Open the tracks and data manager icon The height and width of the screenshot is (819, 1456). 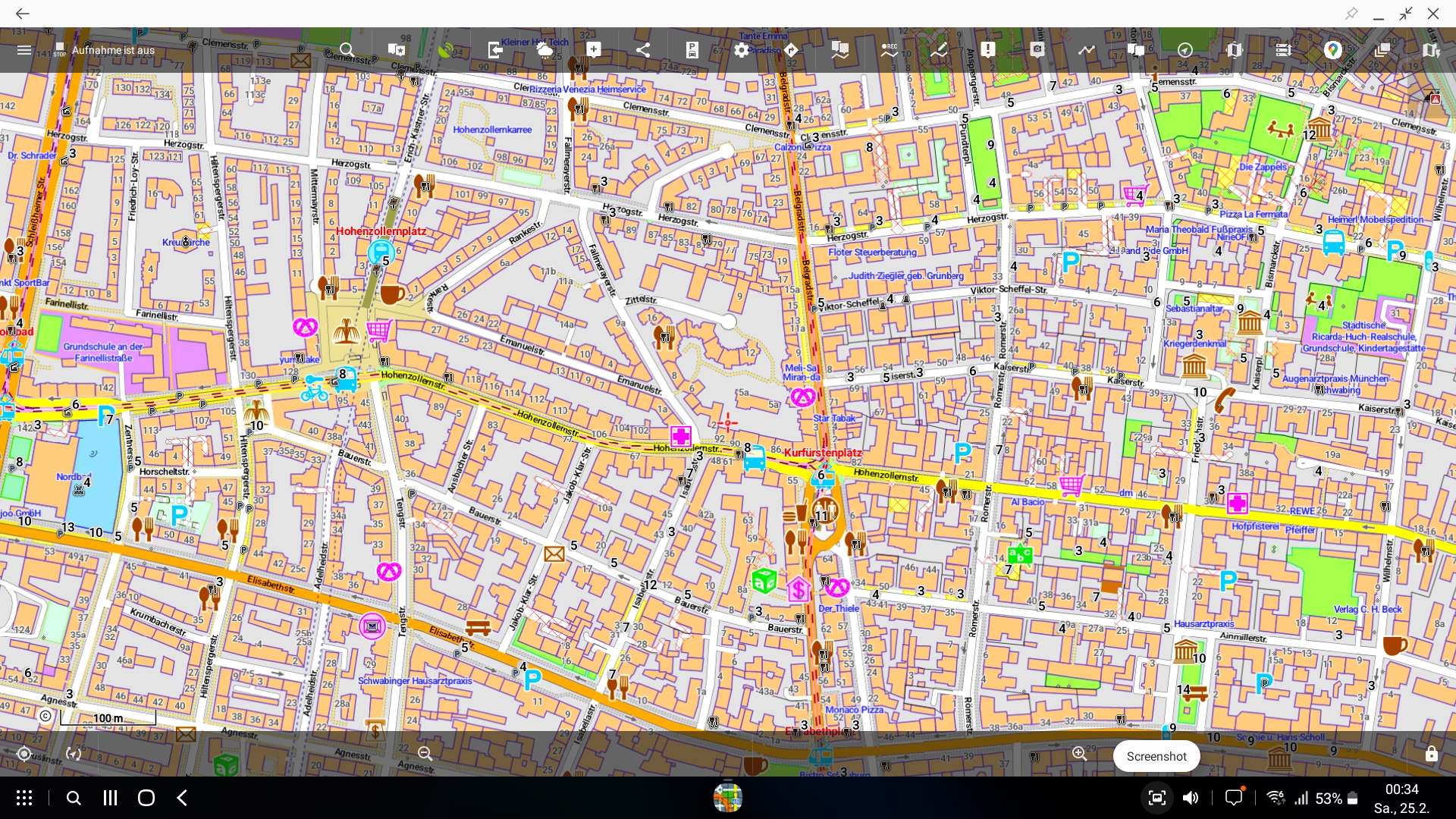(839, 50)
